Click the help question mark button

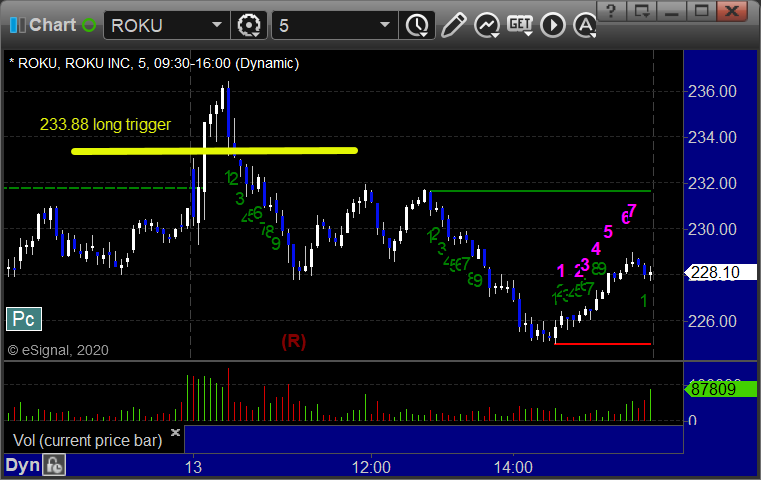point(611,10)
